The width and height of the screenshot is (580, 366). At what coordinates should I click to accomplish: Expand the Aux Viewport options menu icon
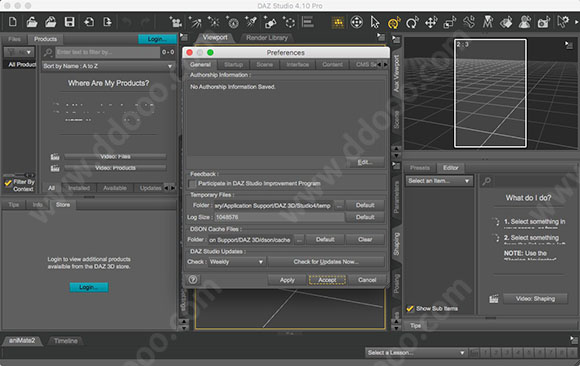(x=569, y=45)
